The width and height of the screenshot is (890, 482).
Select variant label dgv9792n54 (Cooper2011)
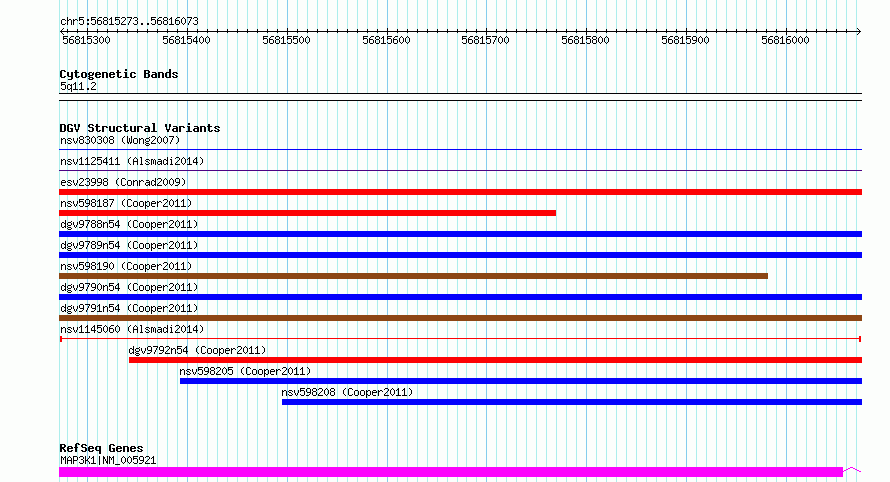197,350
